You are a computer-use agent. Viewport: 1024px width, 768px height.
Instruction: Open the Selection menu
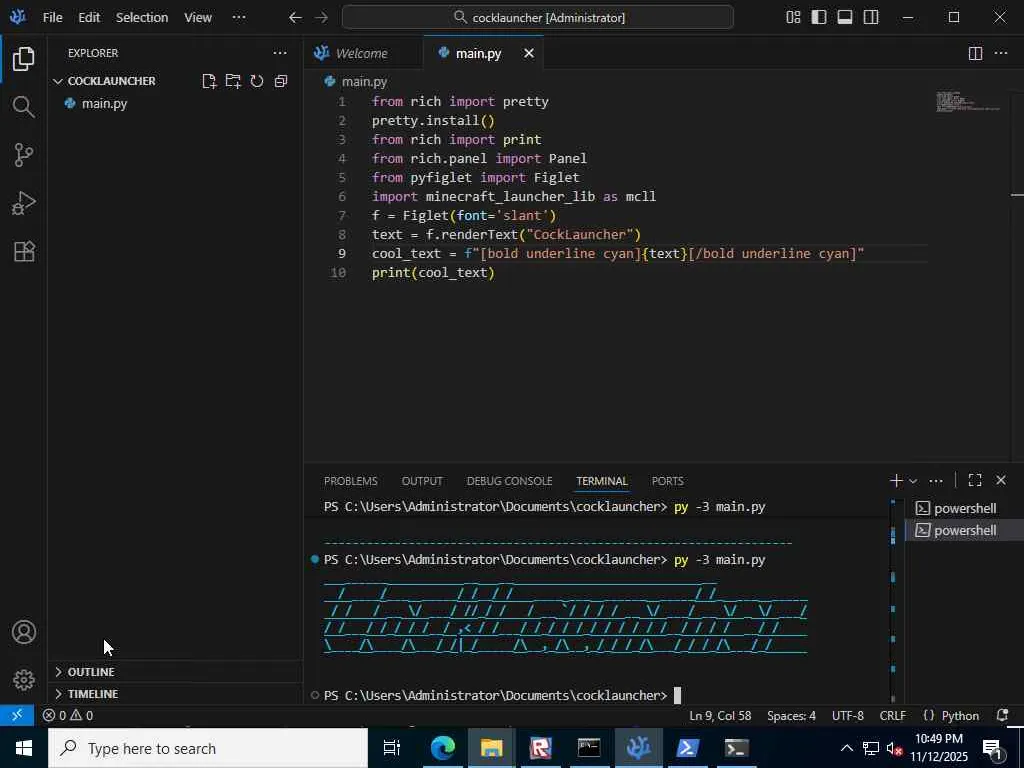tap(142, 18)
